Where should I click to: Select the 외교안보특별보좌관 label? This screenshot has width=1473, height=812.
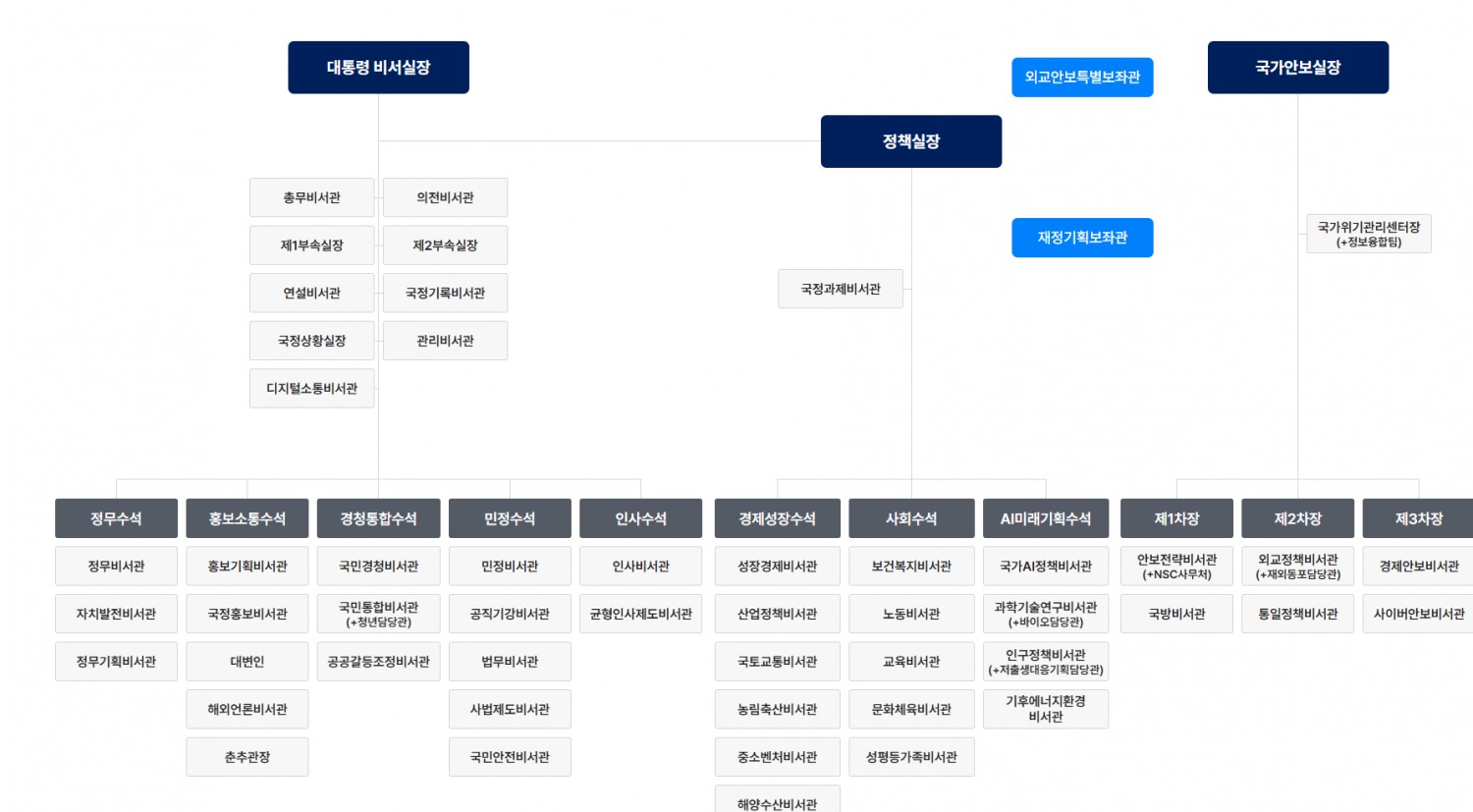[x=1082, y=77]
